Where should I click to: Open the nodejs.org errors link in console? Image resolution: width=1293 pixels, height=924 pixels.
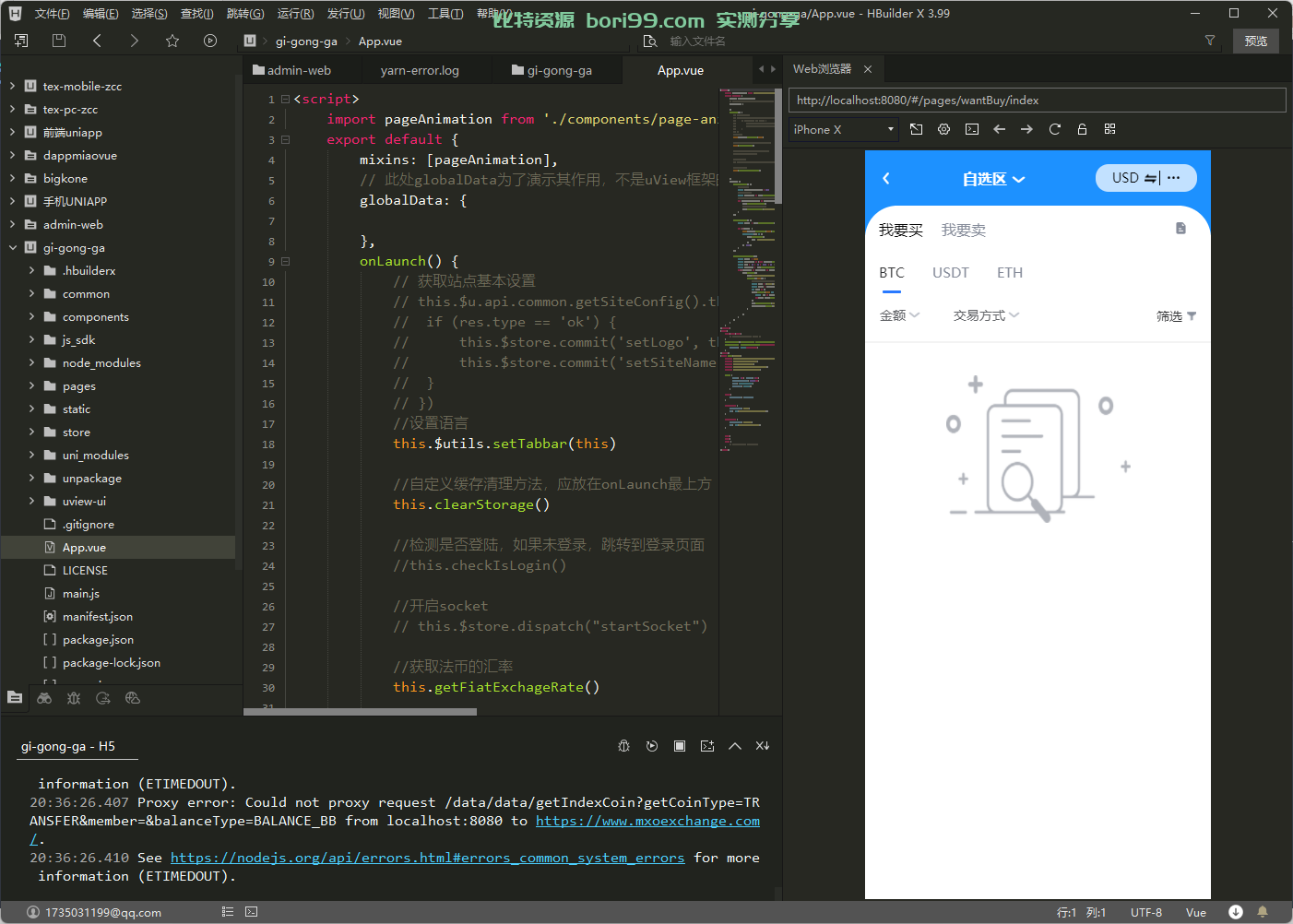[x=427, y=858]
